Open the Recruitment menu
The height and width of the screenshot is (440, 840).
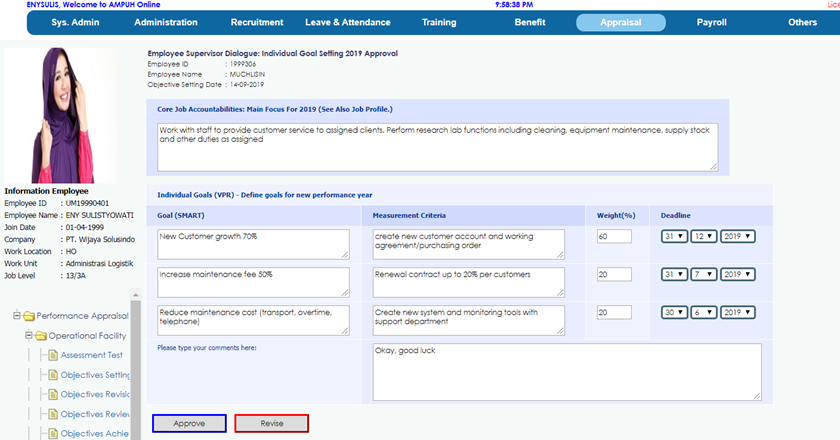point(256,22)
